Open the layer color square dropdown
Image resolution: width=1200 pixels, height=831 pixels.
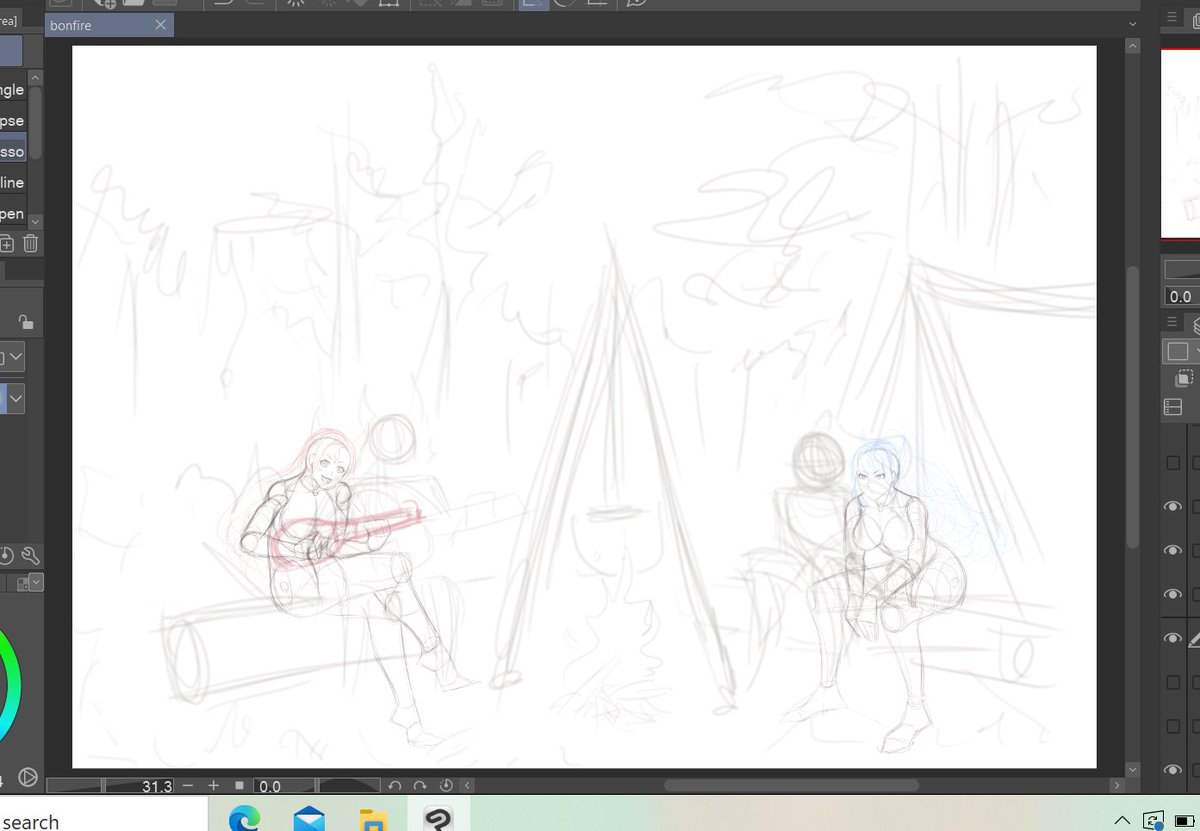[x=1181, y=351]
